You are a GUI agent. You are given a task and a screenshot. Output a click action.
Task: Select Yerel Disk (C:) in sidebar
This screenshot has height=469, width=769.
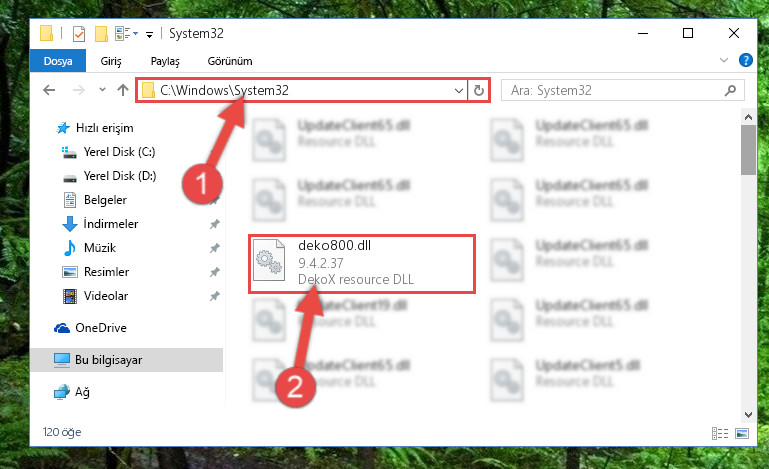click(x=109, y=152)
